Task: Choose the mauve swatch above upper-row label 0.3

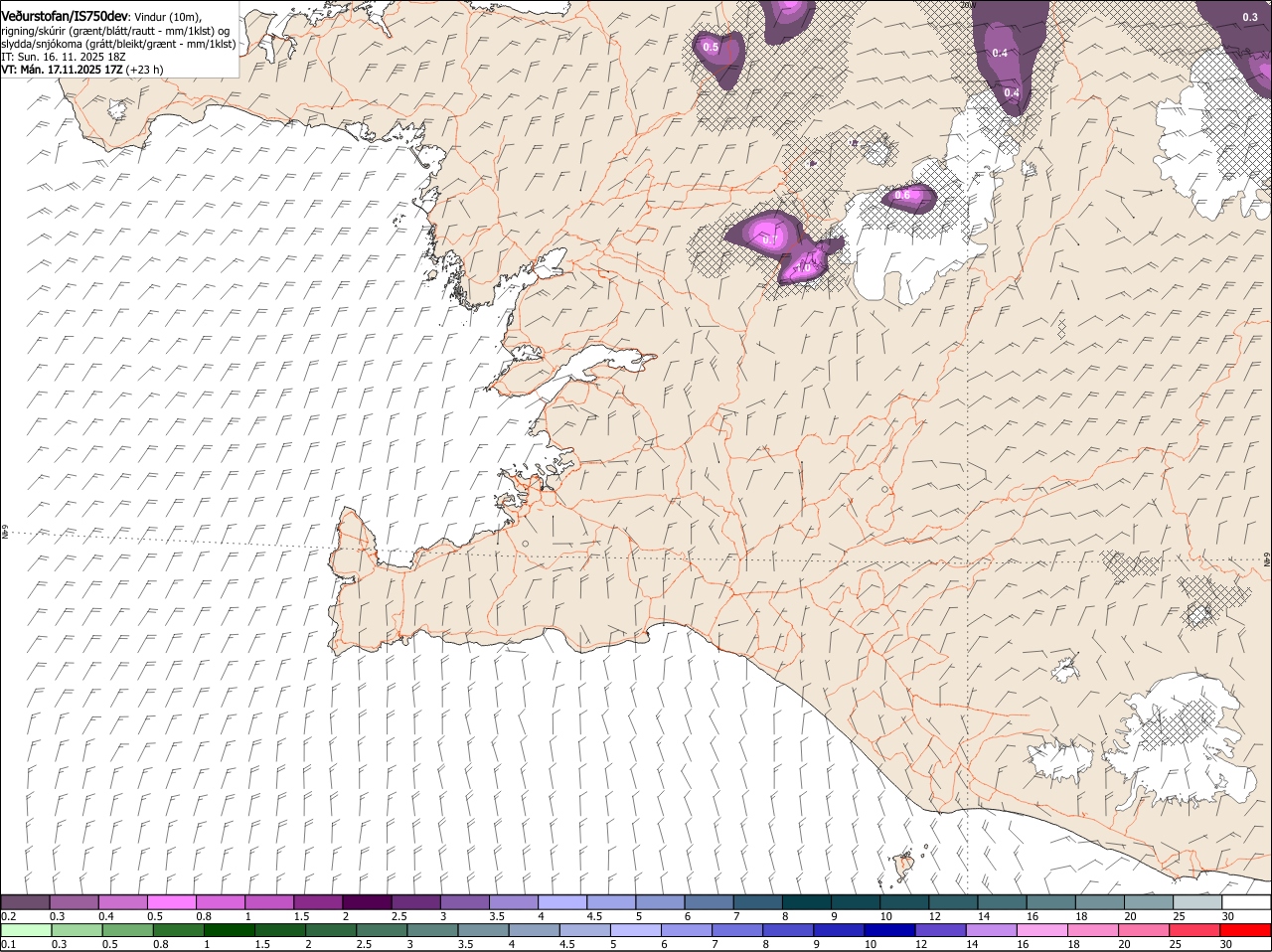Action: pos(75,902)
